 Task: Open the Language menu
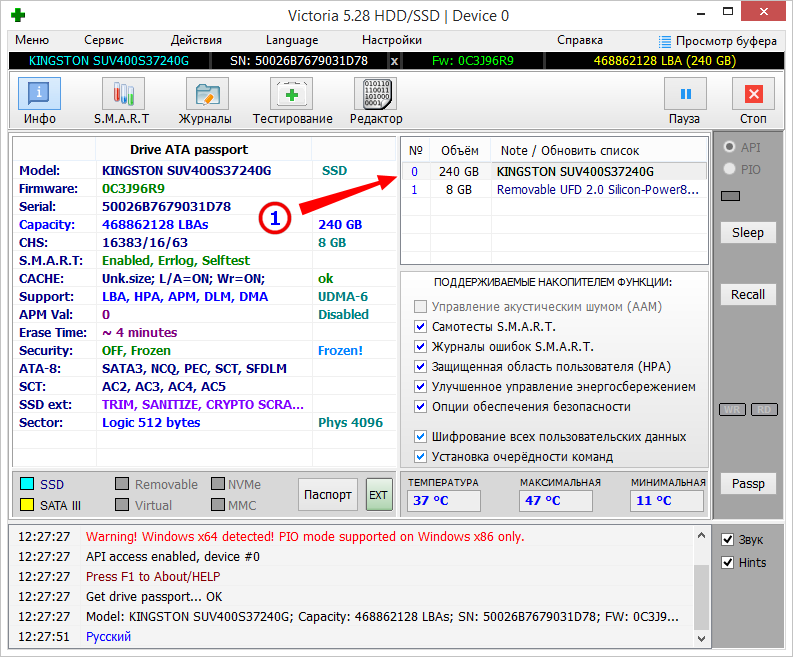tap(292, 40)
